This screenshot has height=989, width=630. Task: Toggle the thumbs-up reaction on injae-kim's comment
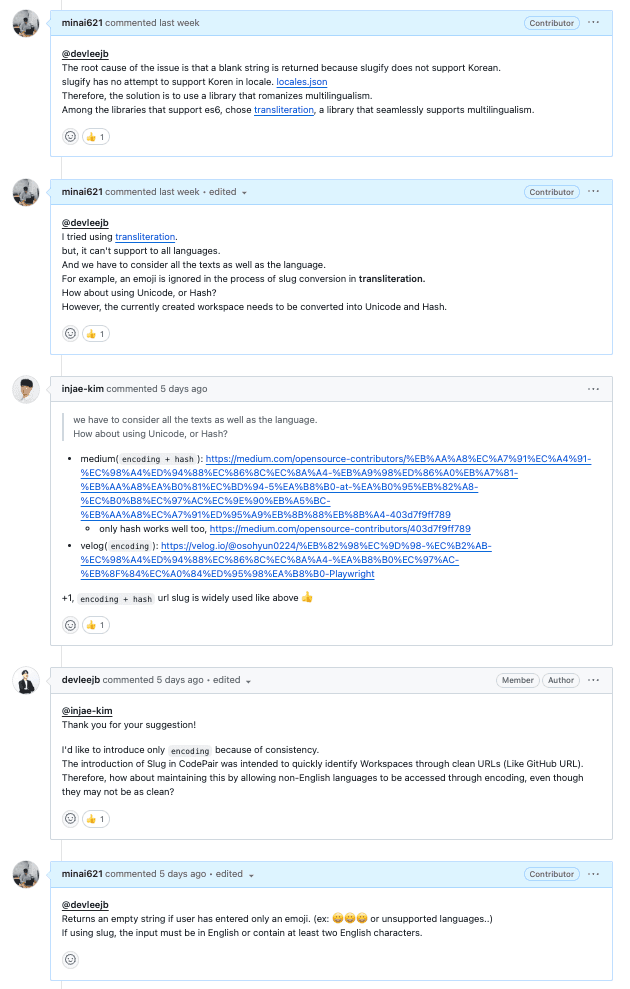tap(96, 624)
